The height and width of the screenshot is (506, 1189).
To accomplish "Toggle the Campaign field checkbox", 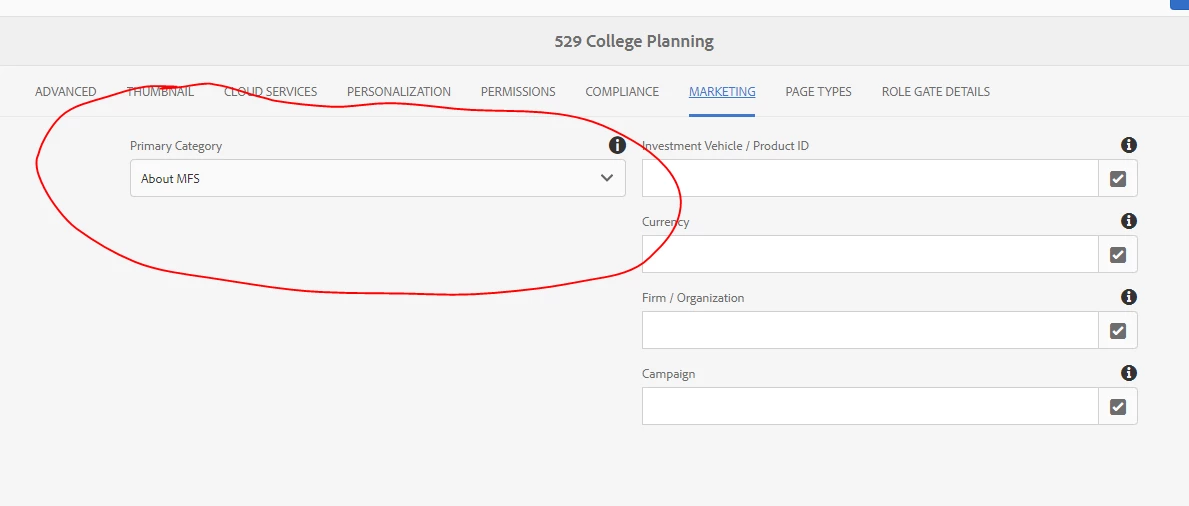I will pyautogui.click(x=1118, y=407).
